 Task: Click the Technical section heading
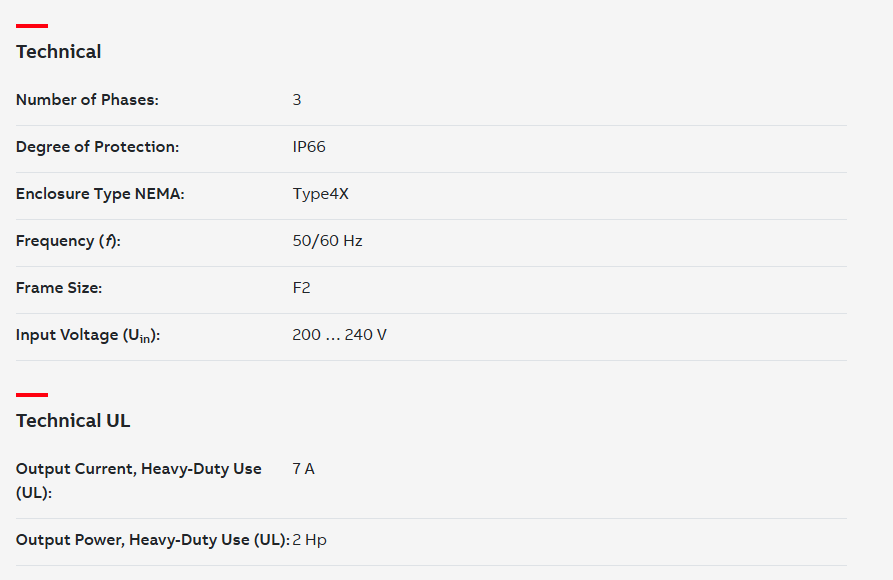(x=59, y=52)
